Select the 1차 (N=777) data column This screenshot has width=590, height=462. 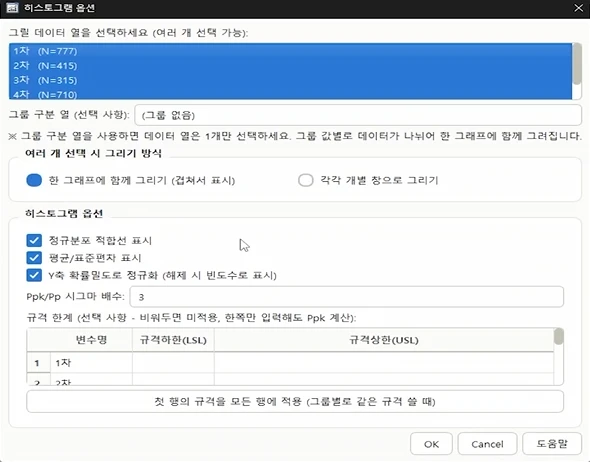tap(290, 51)
